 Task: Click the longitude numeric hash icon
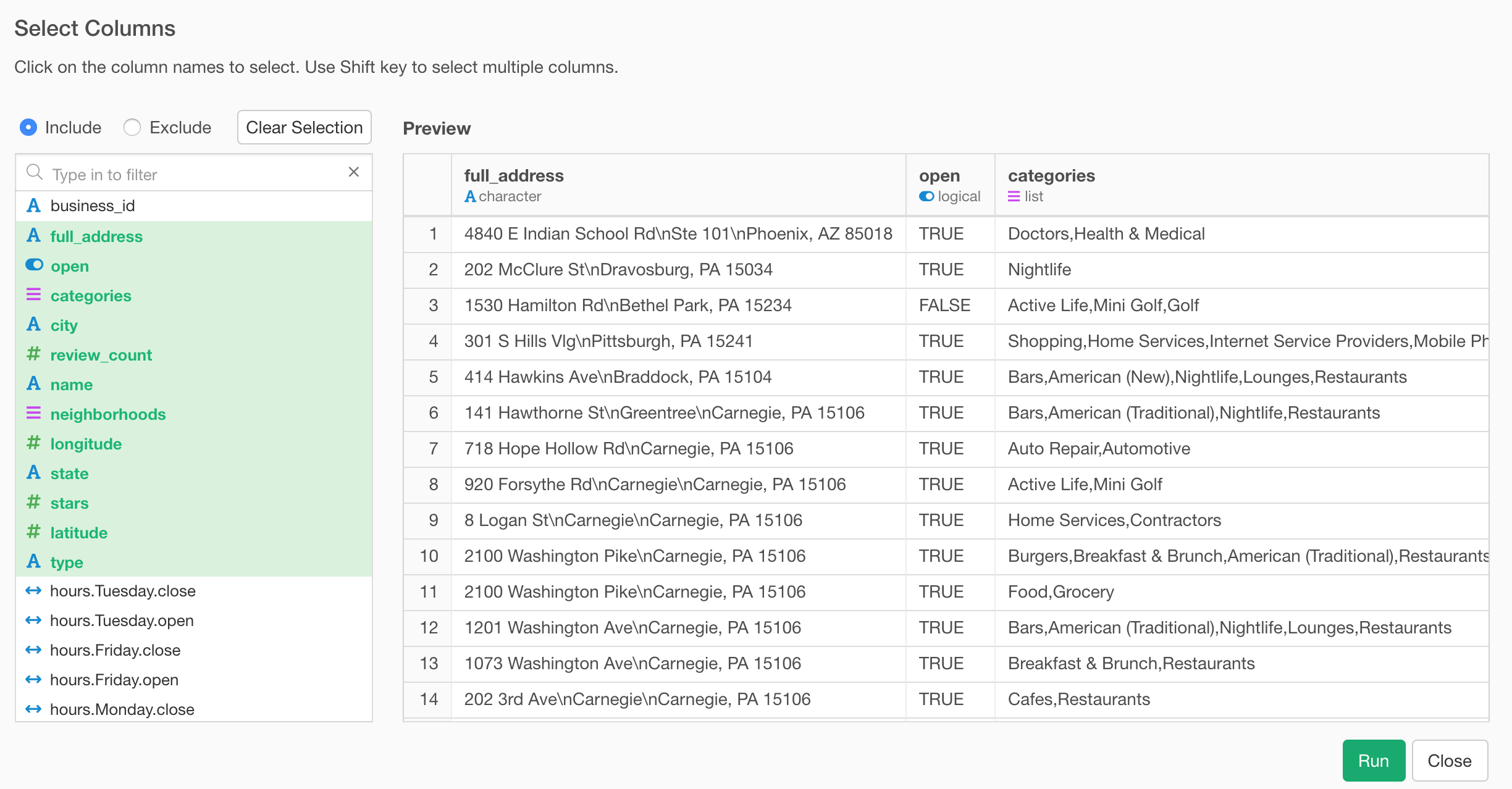33,443
